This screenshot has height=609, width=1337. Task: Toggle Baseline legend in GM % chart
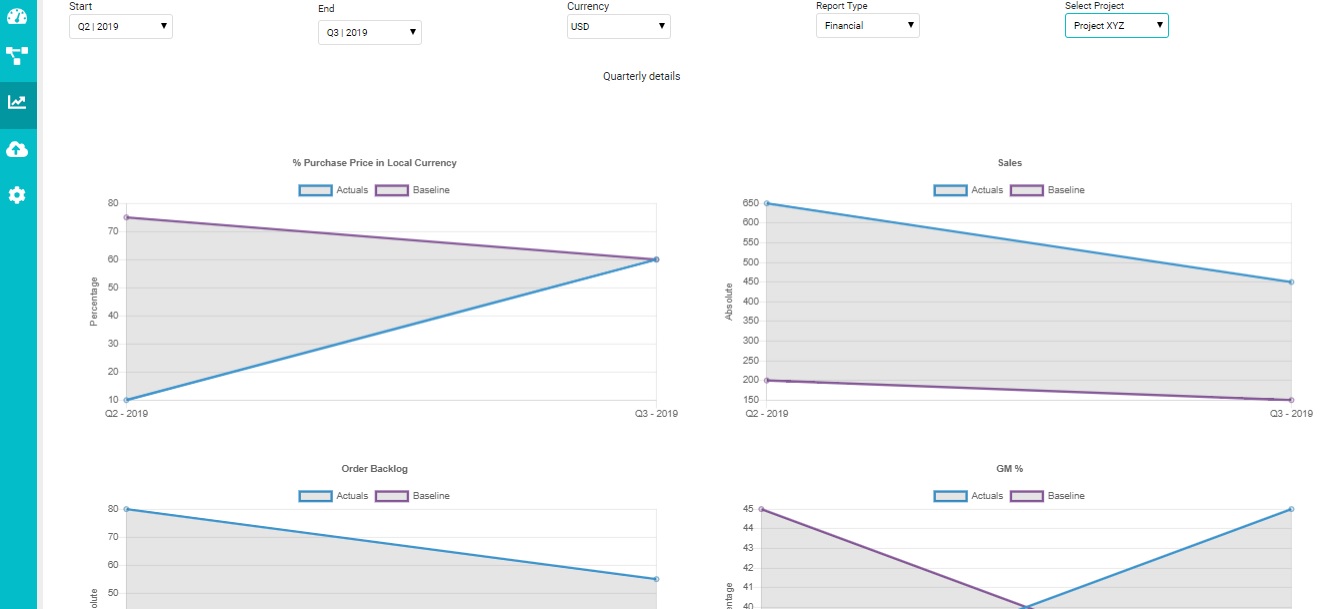[1046, 496]
